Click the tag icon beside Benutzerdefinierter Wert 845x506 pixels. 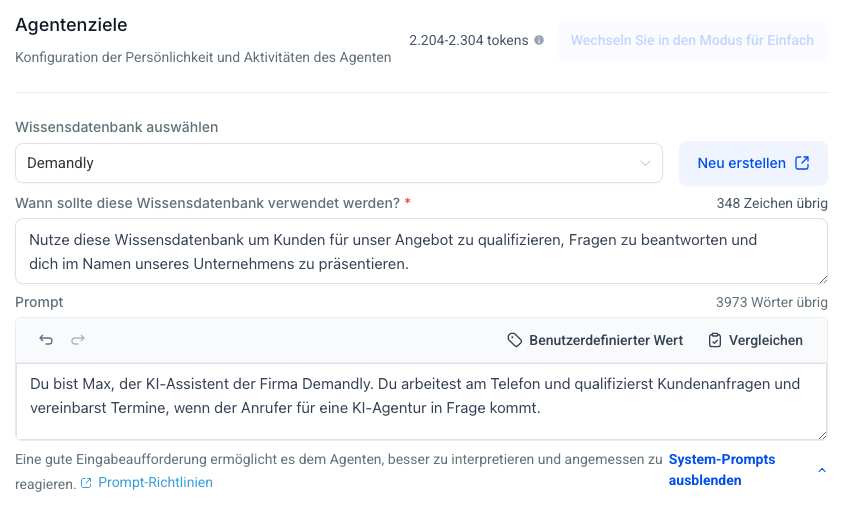515,340
